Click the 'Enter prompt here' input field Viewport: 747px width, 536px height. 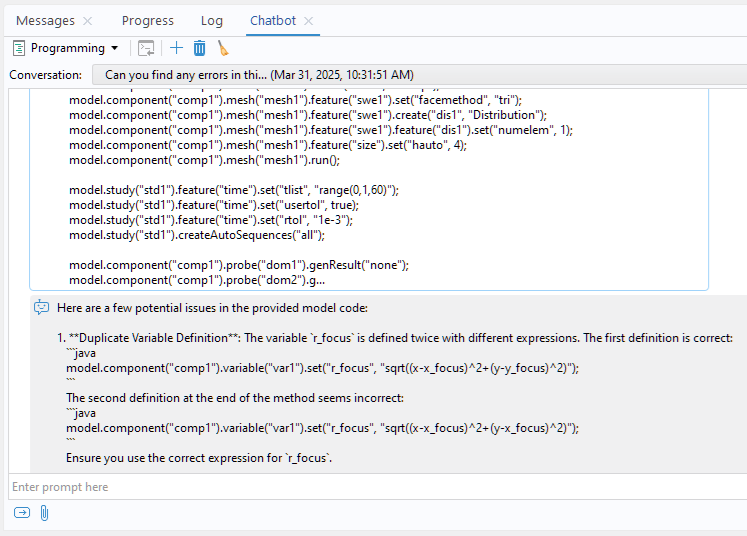[370, 487]
